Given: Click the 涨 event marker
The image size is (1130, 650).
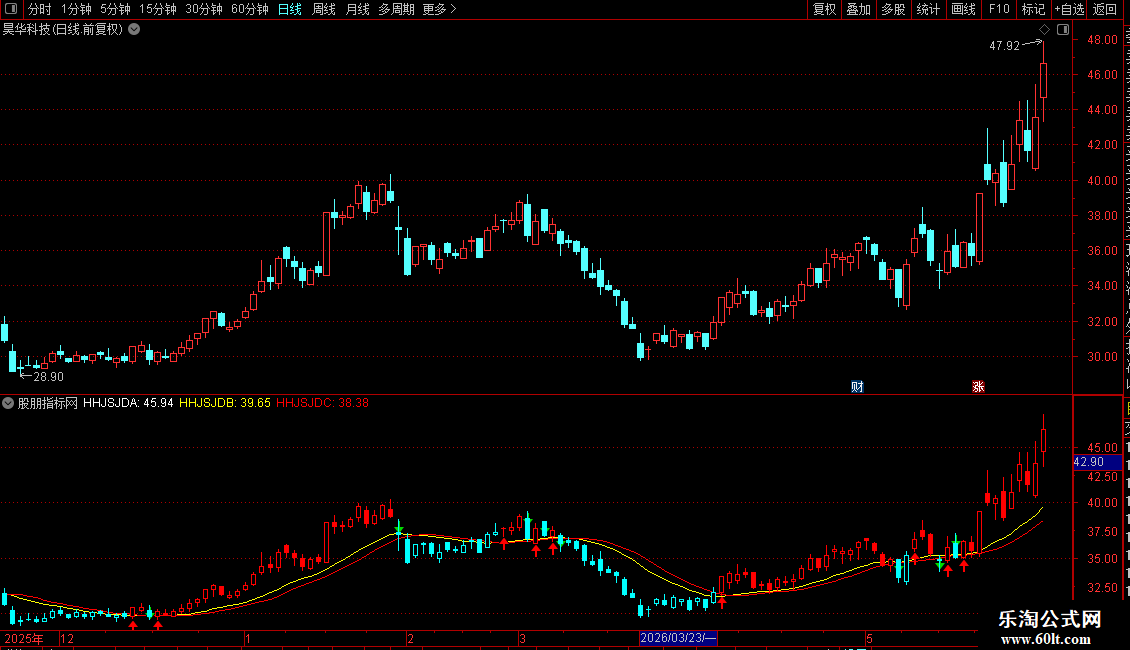Looking at the screenshot, I should 978,387.
